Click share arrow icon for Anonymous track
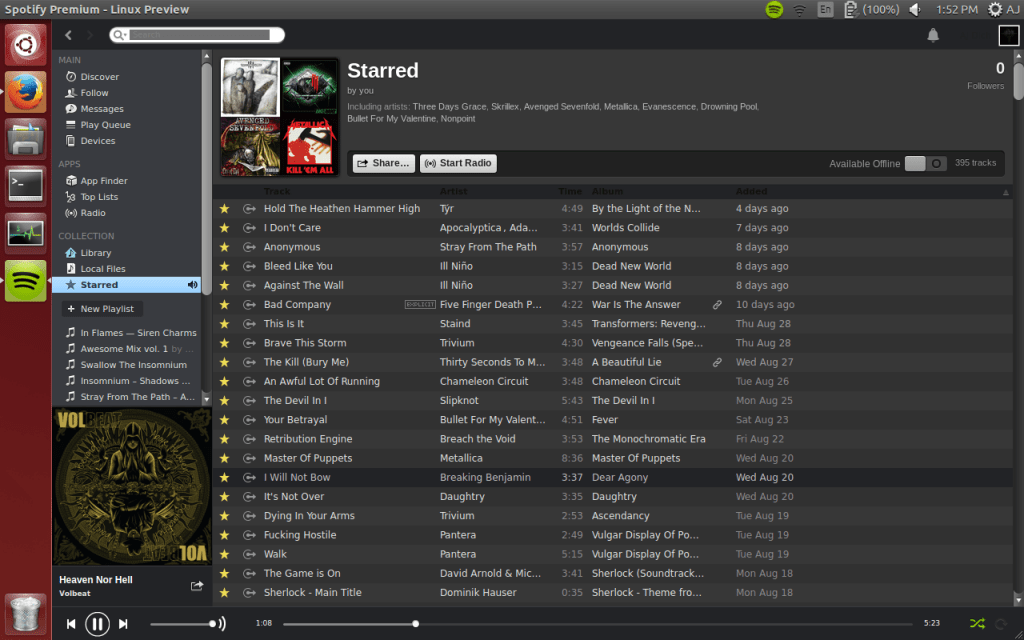 (x=249, y=247)
